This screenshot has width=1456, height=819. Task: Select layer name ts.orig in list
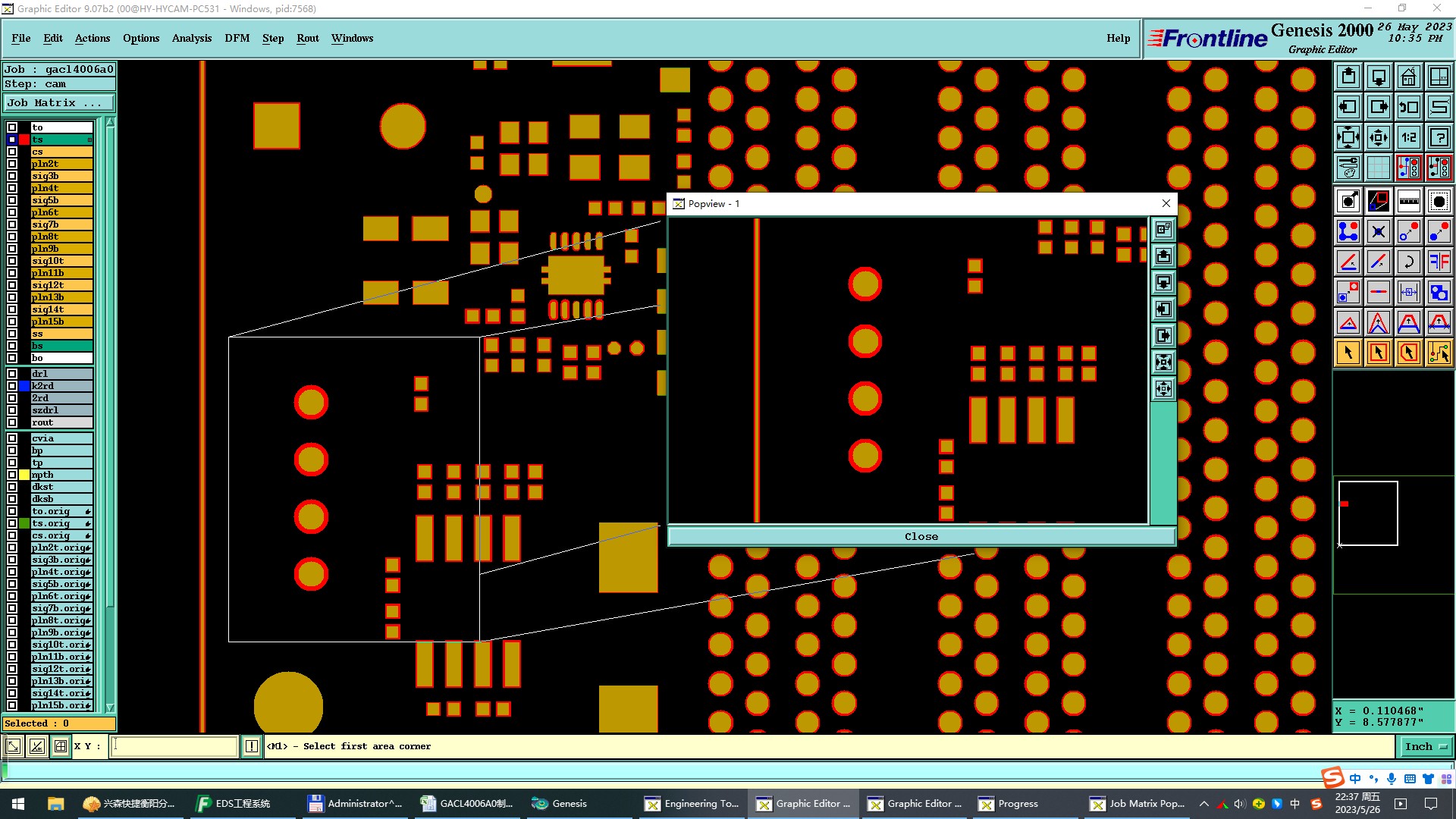click(x=61, y=523)
